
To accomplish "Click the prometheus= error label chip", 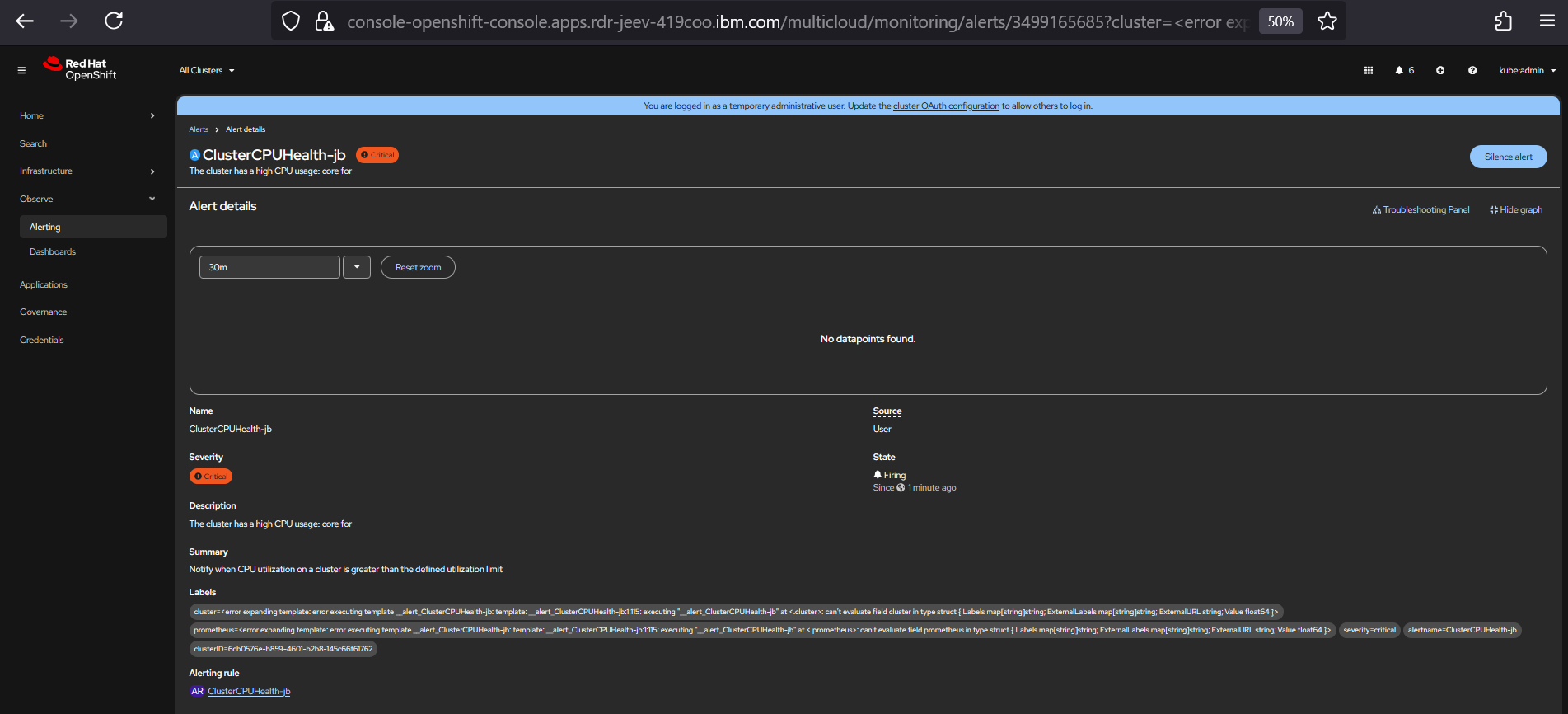I will (762, 630).
